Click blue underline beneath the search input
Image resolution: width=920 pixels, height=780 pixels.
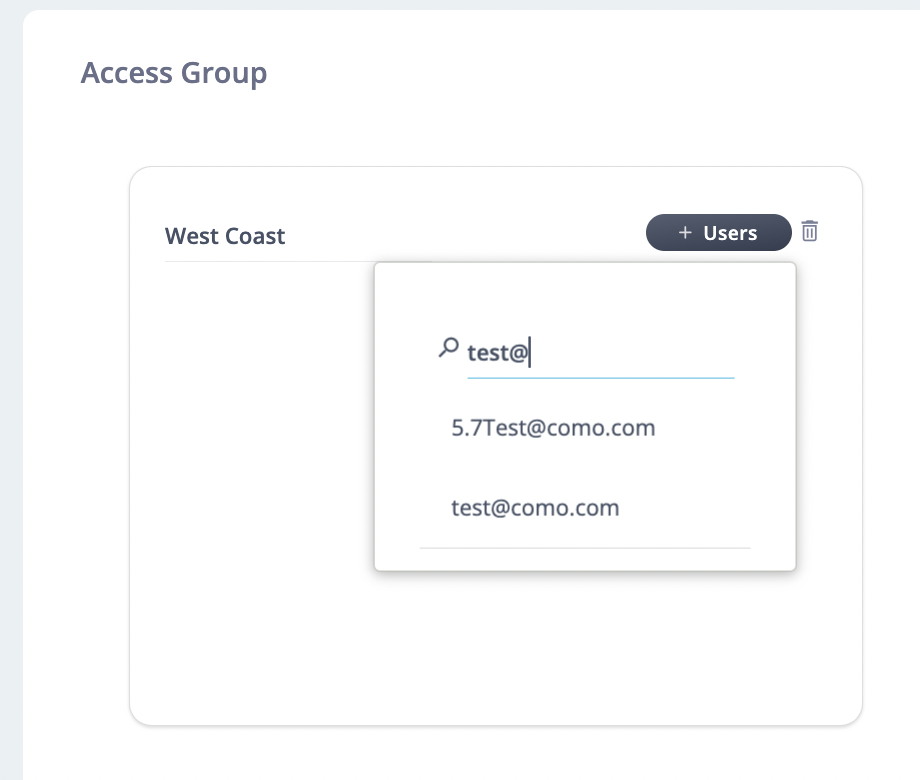[601, 378]
